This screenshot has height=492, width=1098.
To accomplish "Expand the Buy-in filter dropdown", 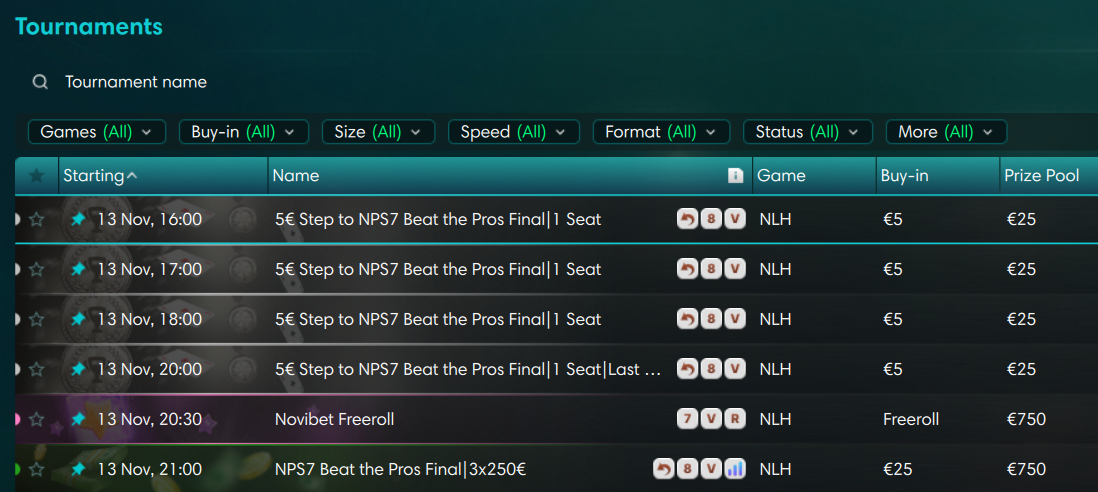I will click(x=243, y=132).
